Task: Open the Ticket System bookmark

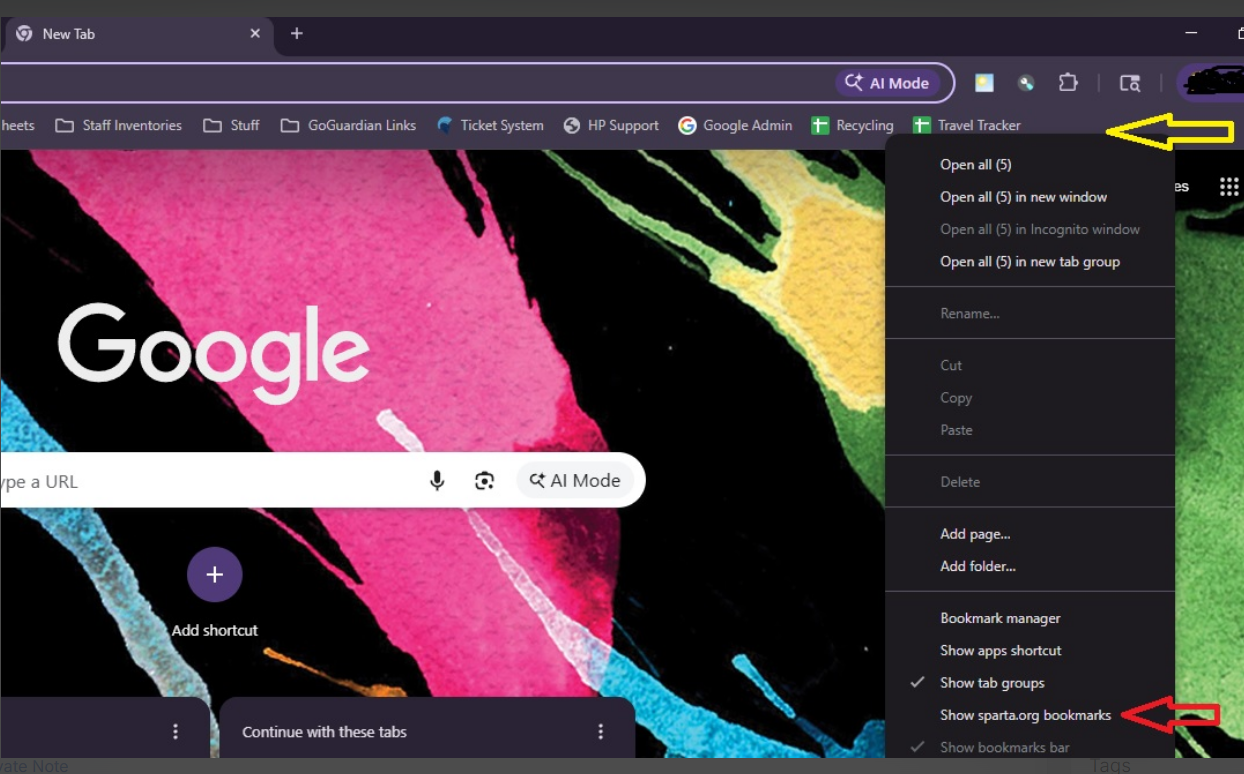Action: 490,125
